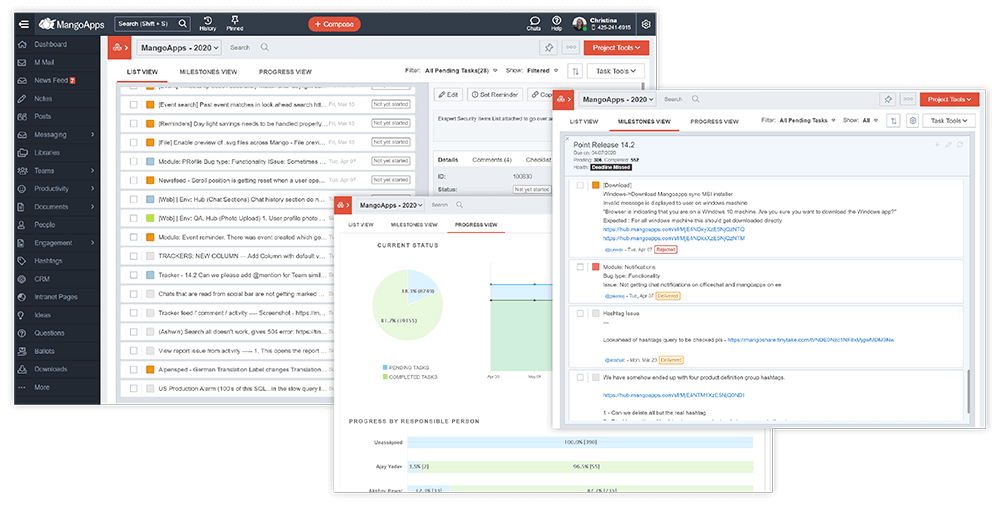This screenshot has width=1000, height=505.
Task: Switch to the LIST VIEW tab in the back window
Action: tap(142, 72)
